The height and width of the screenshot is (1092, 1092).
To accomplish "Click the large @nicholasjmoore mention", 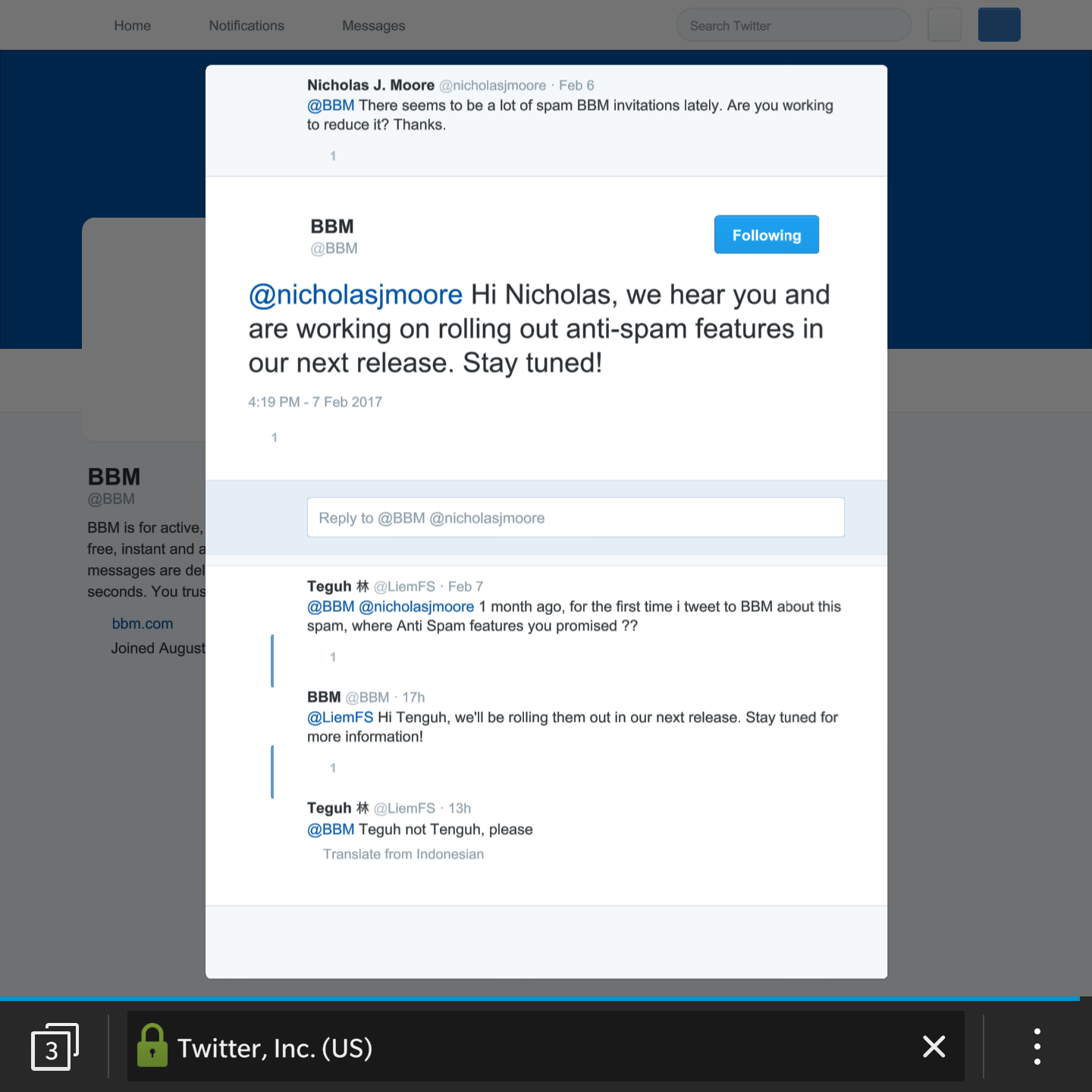I will [x=356, y=294].
